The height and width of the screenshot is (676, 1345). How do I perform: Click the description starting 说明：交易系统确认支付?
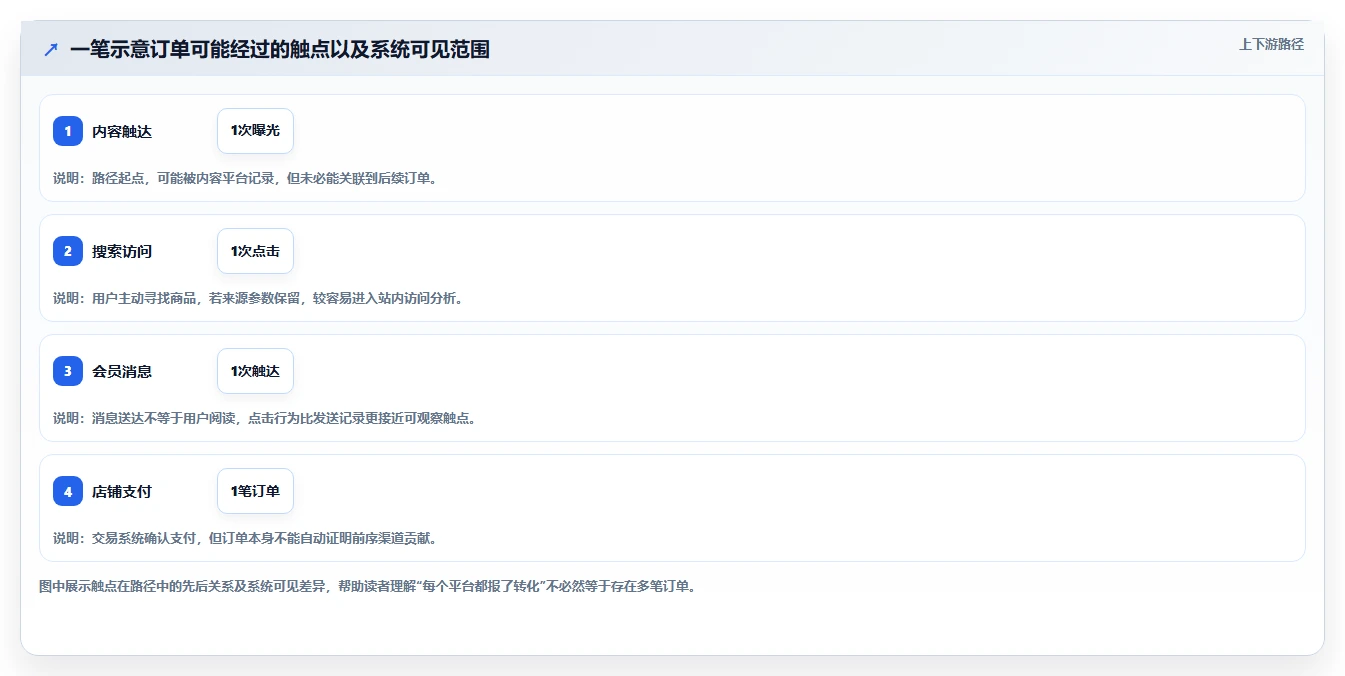[x=245, y=538]
